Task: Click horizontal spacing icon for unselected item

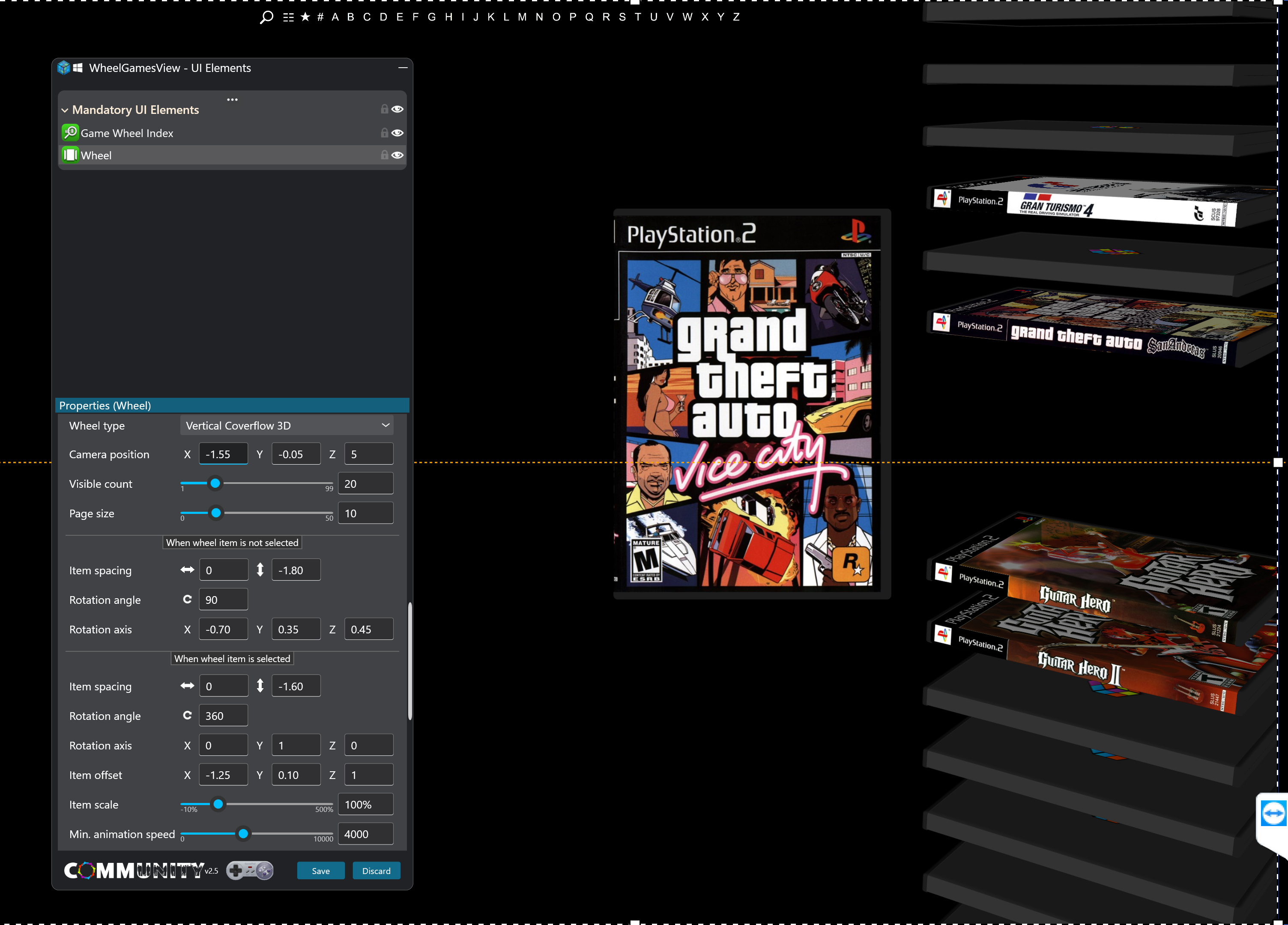Action: coord(188,570)
